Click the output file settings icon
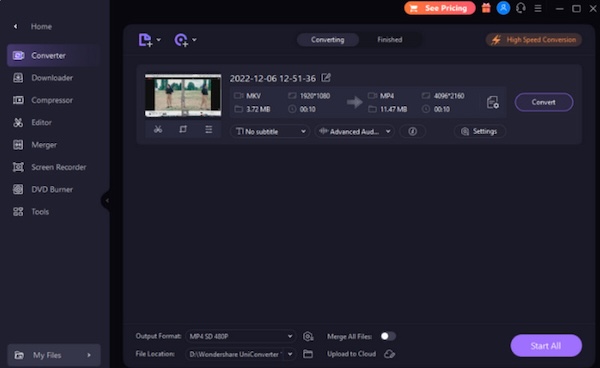Image resolution: width=600 pixels, height=368 pixels. [492, 103]
